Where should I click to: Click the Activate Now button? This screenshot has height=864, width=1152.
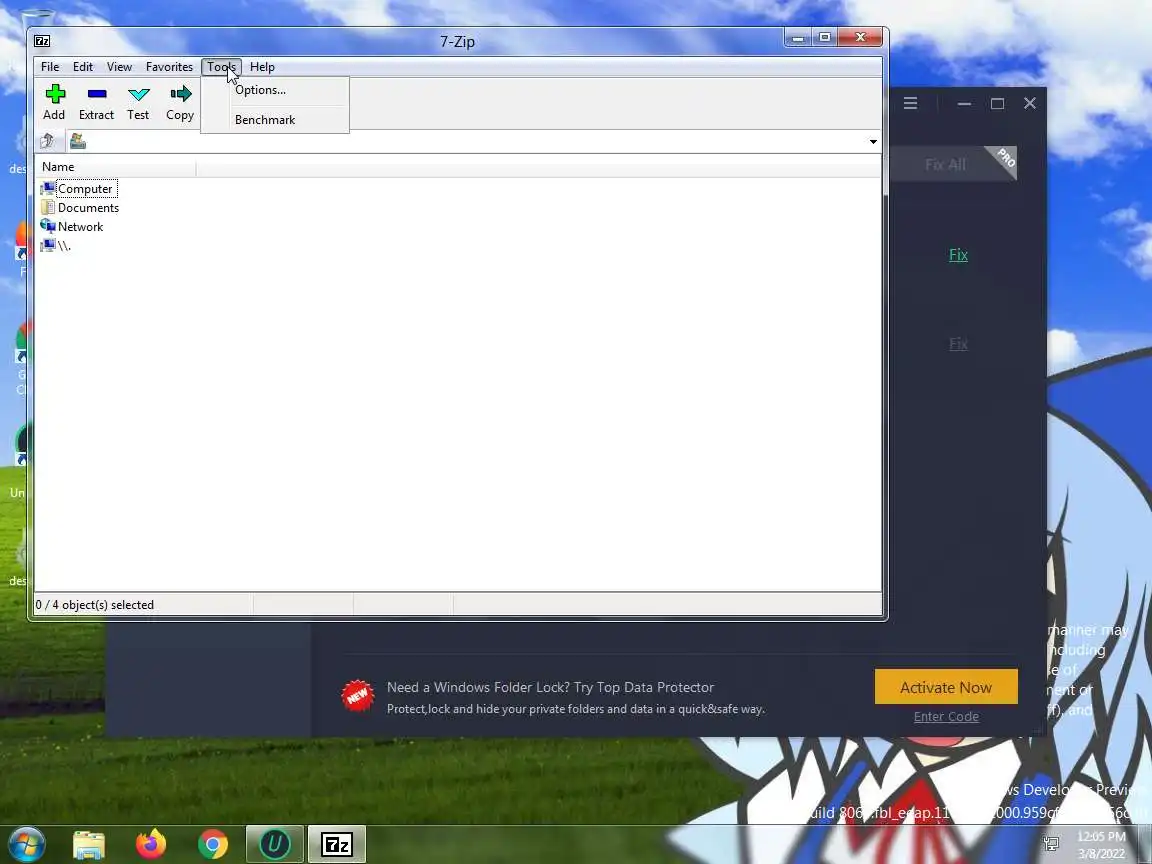click(x=946, y=687)
